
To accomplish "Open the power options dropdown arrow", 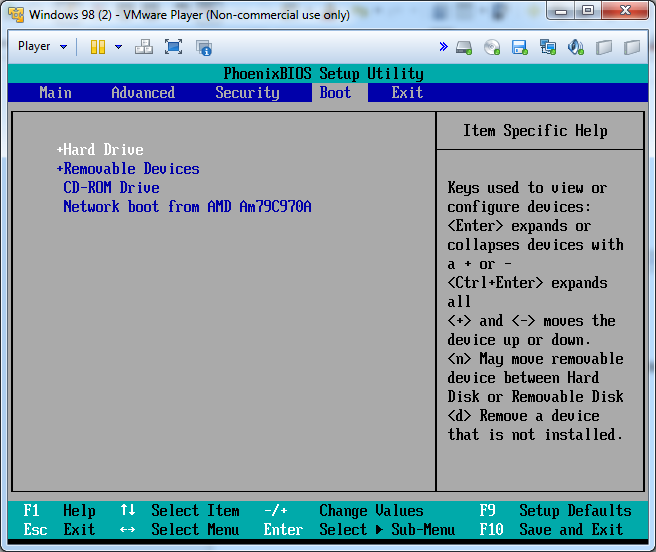I will pos(118,47).
